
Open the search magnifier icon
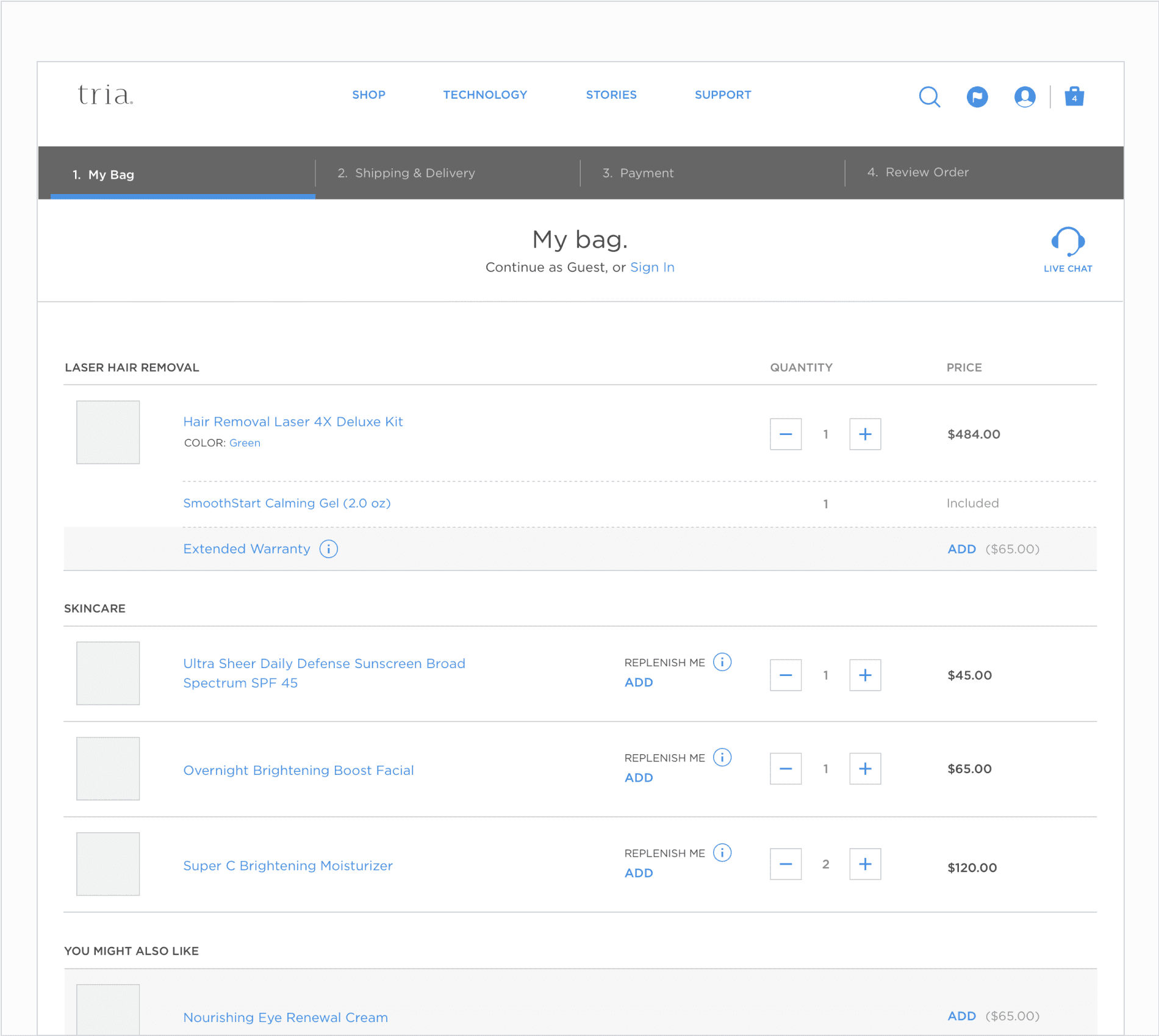click(929, 96)
